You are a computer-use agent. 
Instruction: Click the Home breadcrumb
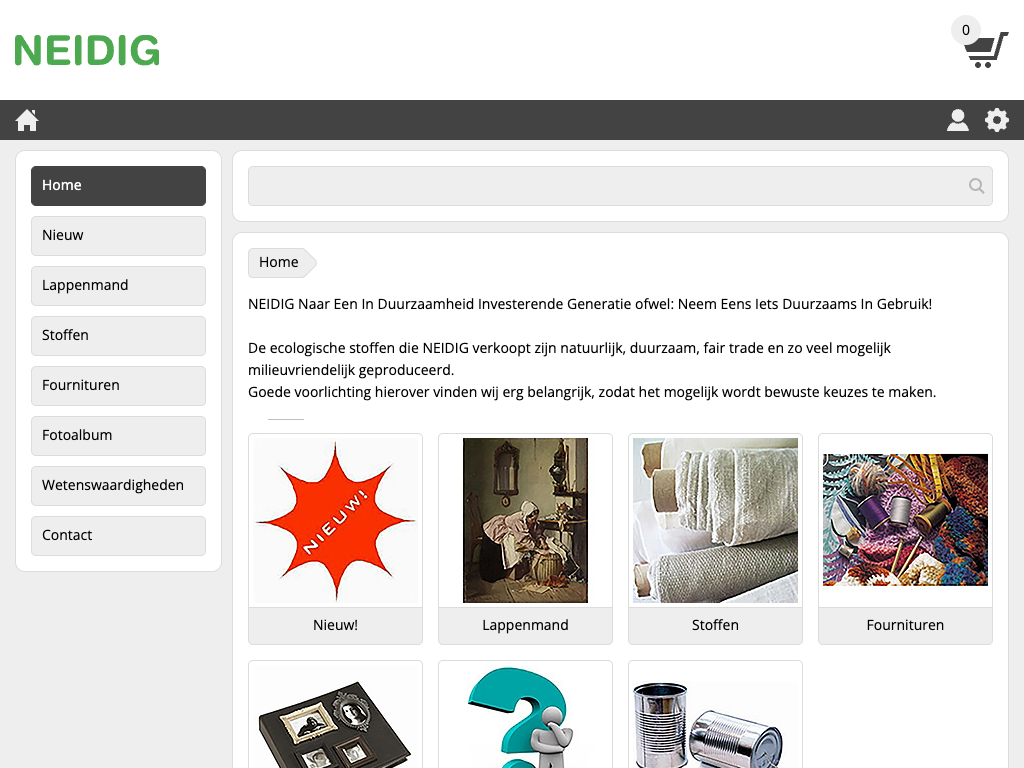tap(279, 262)
